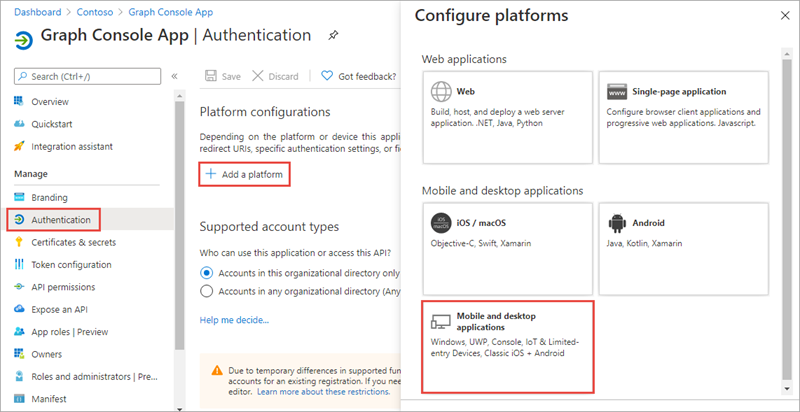Open Token configuration page
This screenshot has width=800, height=412.
click(71, 265)
